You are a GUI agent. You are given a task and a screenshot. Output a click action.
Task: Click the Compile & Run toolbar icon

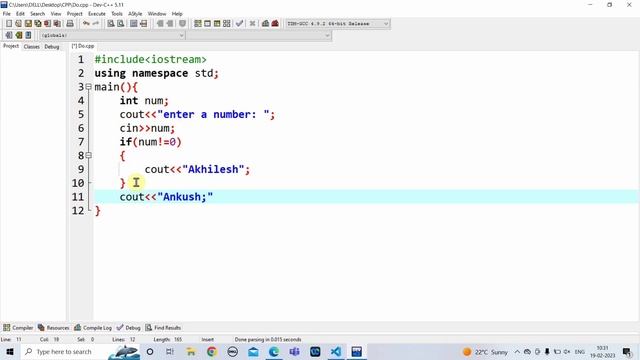[x=217, y=24]
